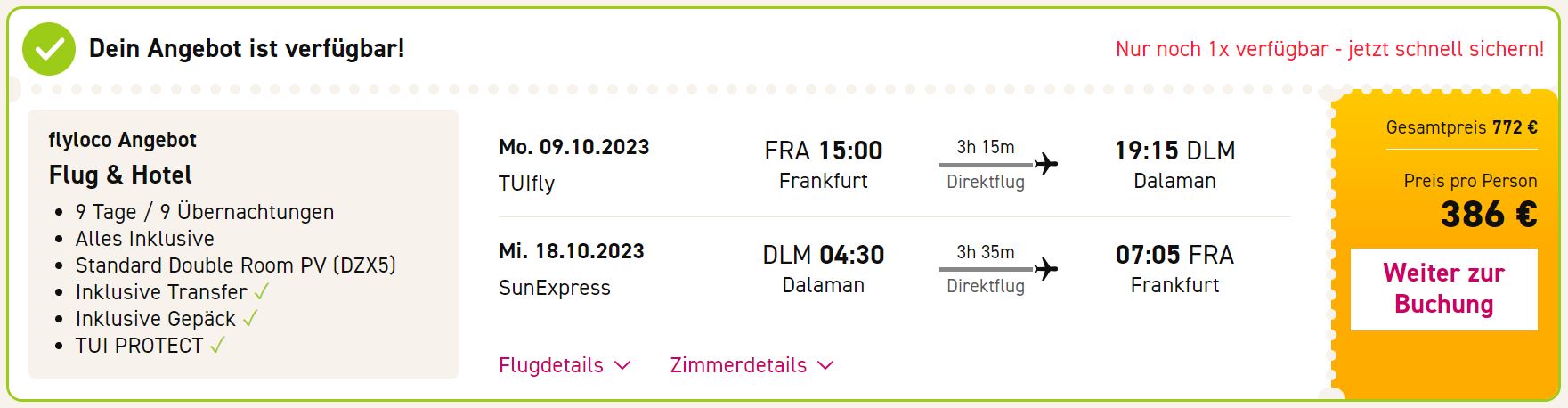1568x408 pixels.
Task: Click the 386 € per person price
Action: pos(1489,215)
